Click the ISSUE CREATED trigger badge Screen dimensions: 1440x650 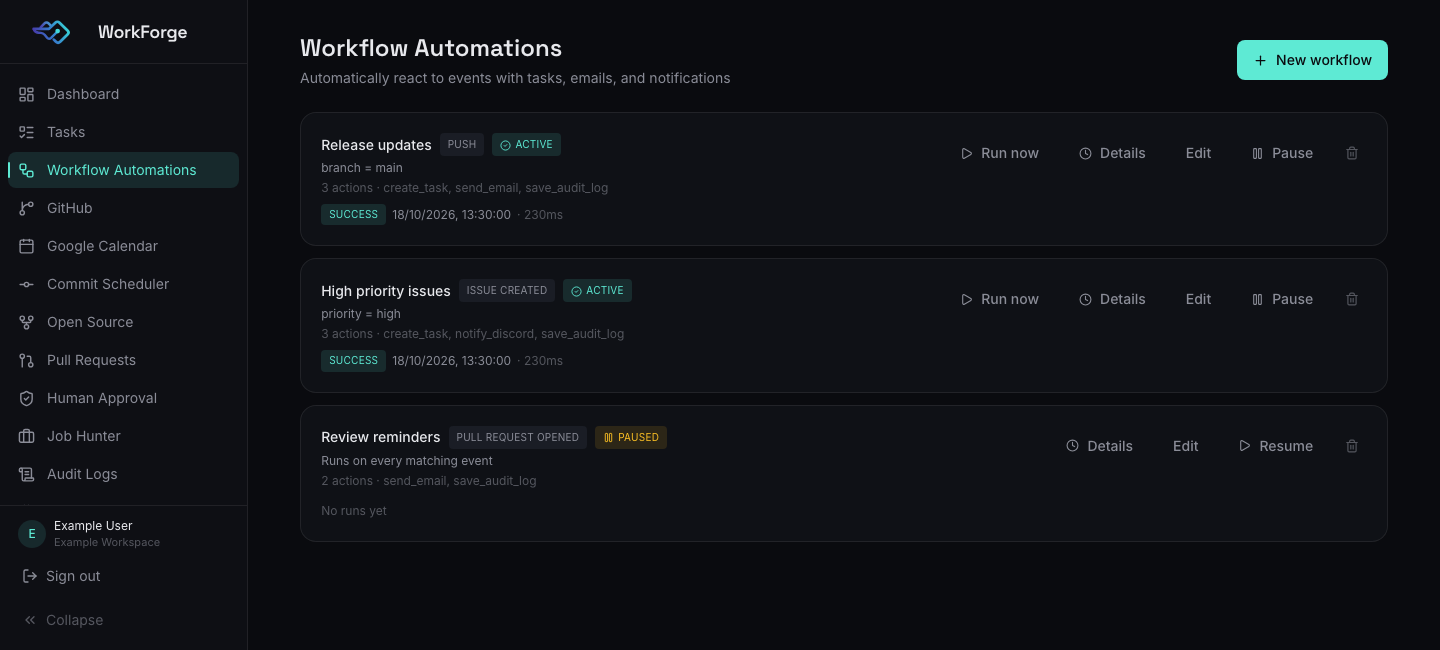pyautogui.click(x=507, y=291)
